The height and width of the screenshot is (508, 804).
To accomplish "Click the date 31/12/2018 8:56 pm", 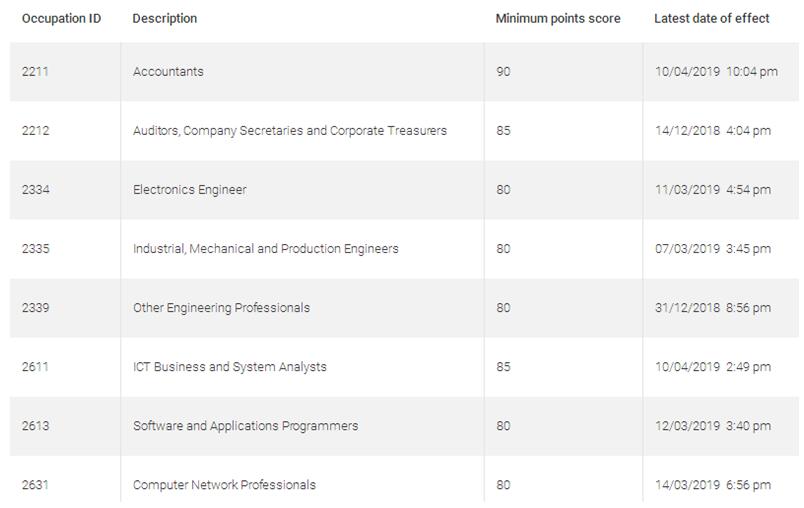I will [712, 308].
